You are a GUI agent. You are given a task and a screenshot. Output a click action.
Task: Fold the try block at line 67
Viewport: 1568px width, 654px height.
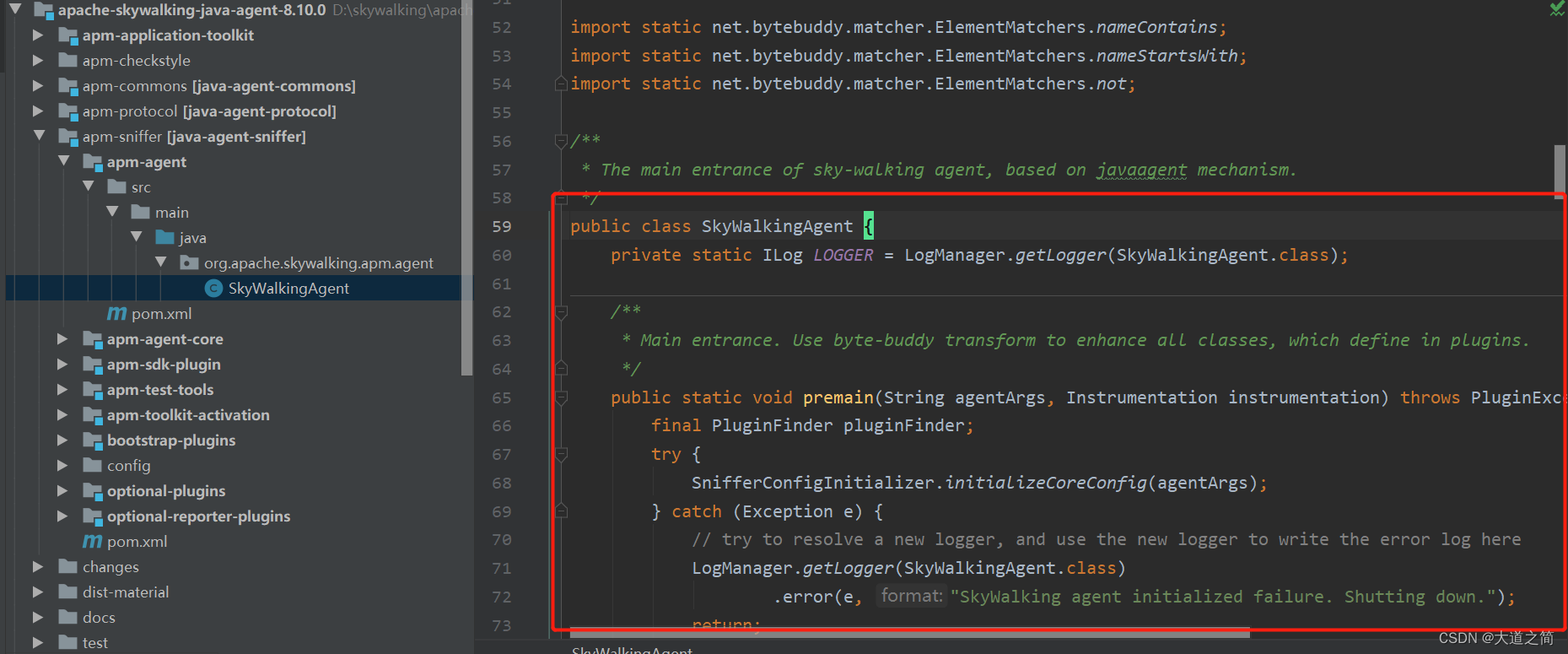point(561,454)
